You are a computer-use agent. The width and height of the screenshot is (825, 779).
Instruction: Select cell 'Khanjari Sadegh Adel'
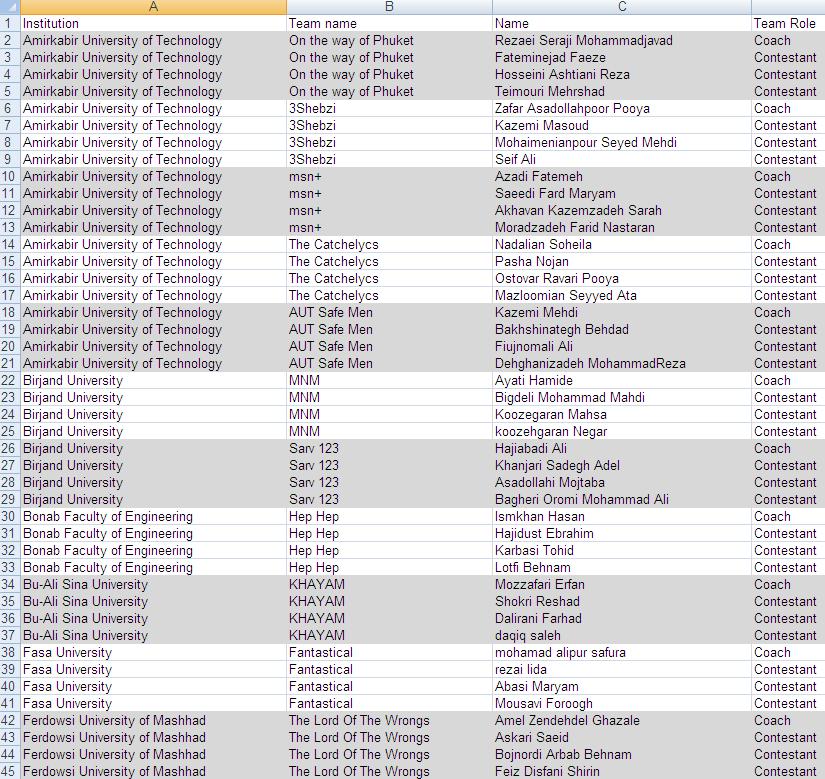point(622,466)
